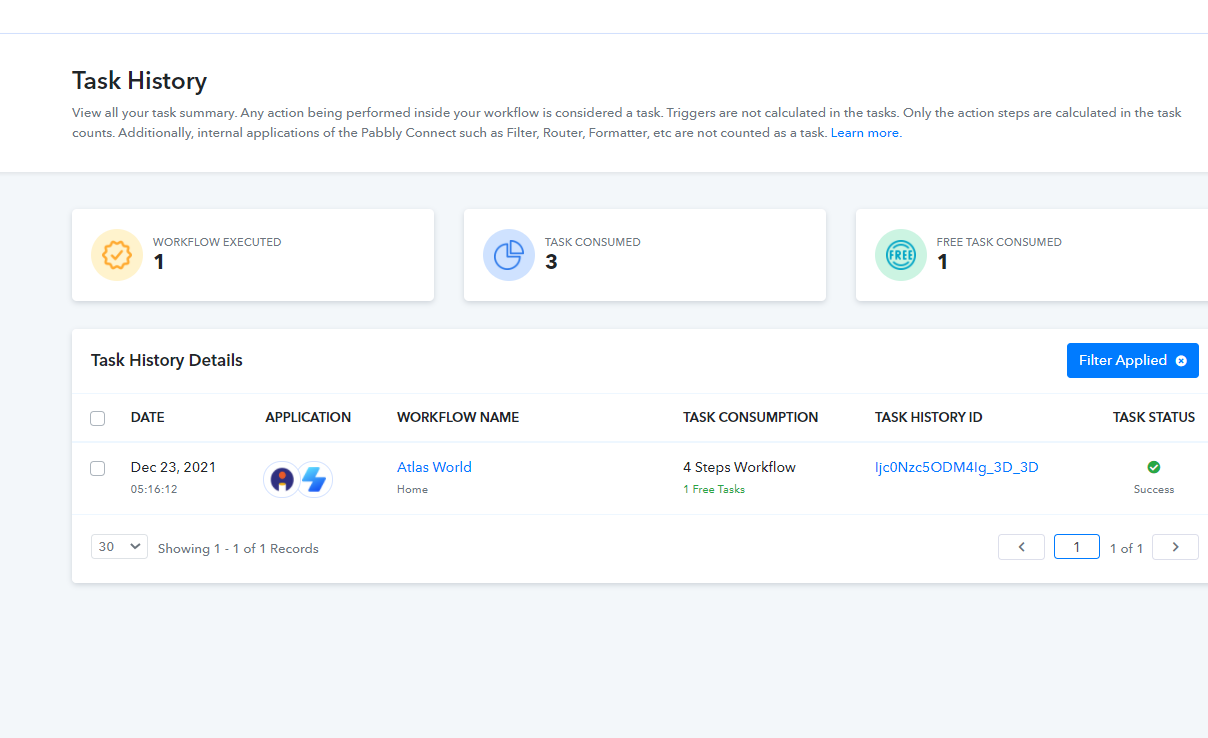Click the Home folder label under Atlas World
The width and height of the screenshot is (1208, 738).
(412, 490)
